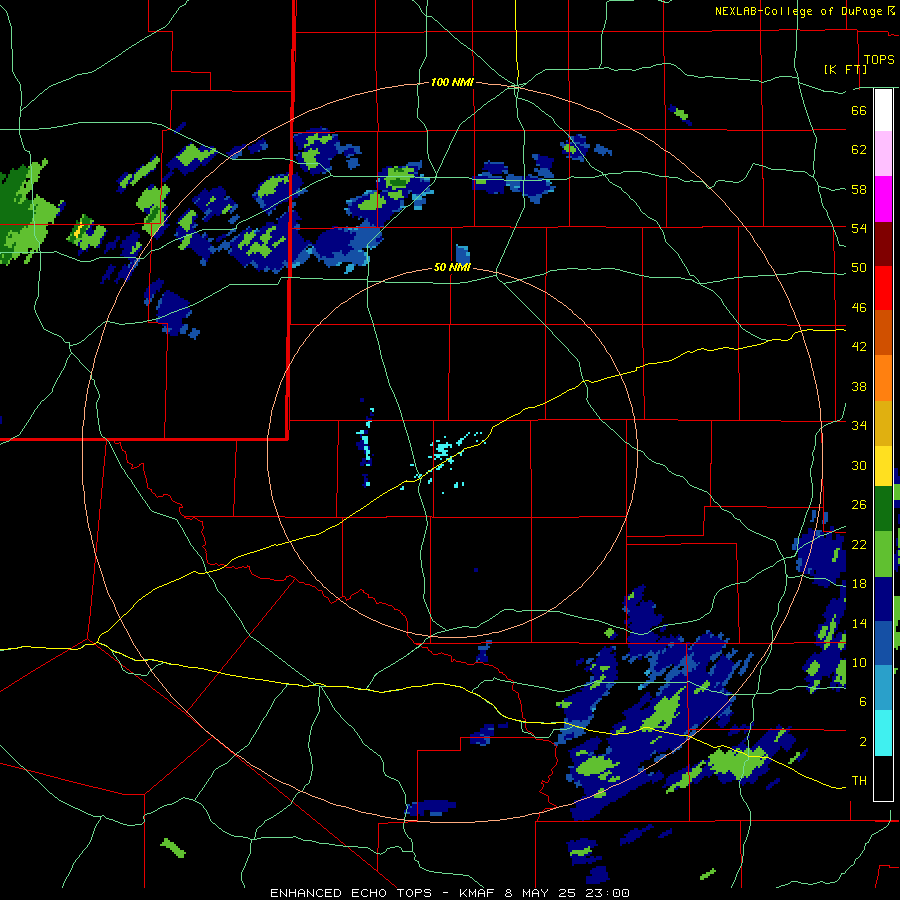Select the 2 legend value

click(862, 741)
